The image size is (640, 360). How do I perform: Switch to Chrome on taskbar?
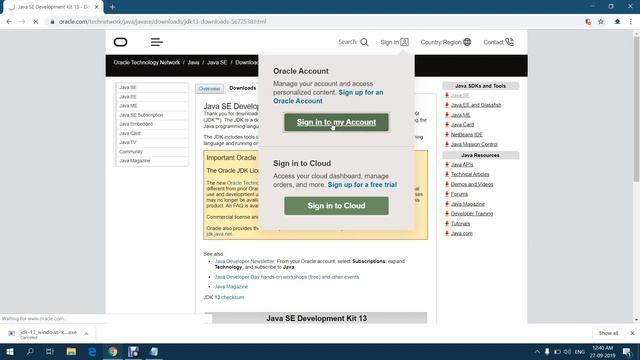(113, 351)
